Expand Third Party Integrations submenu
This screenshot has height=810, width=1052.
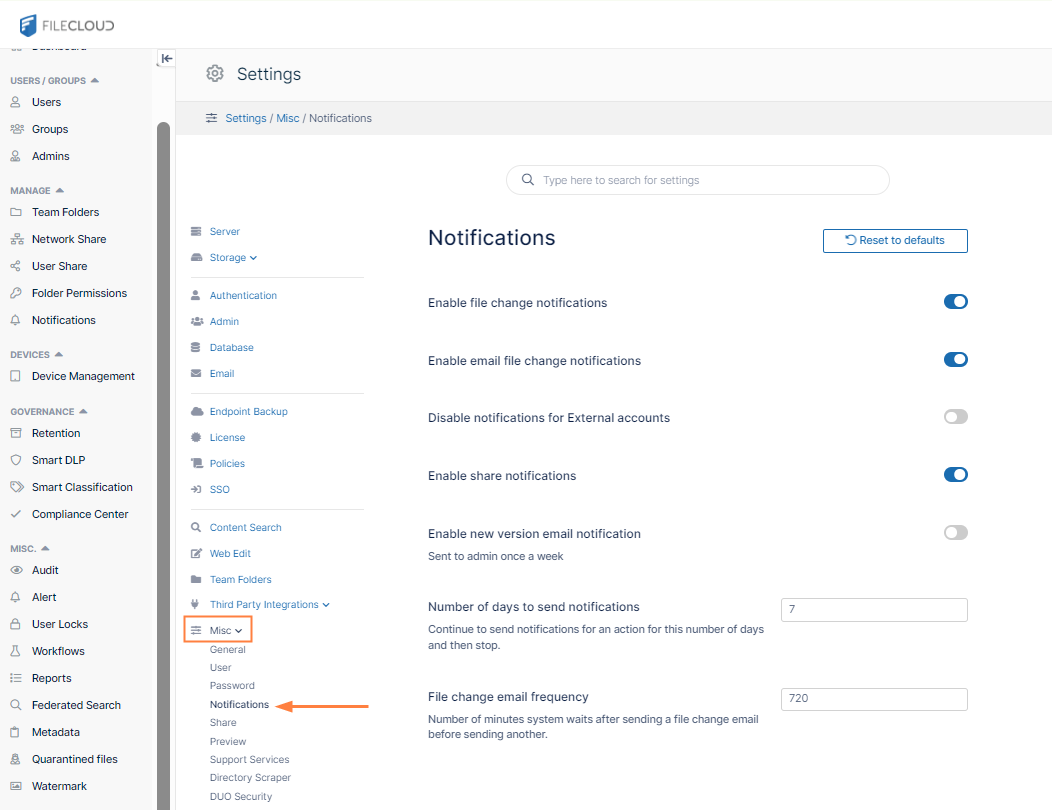pyautogui.click(x=270, y=605)
